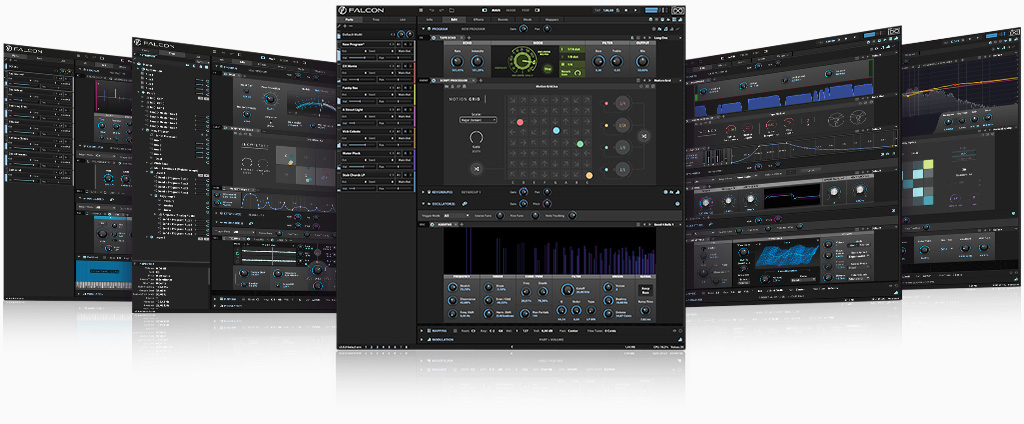Click the pencil edit icon under Parts tab
Viewport: 1024px width, 424px height.
[339, 26]
